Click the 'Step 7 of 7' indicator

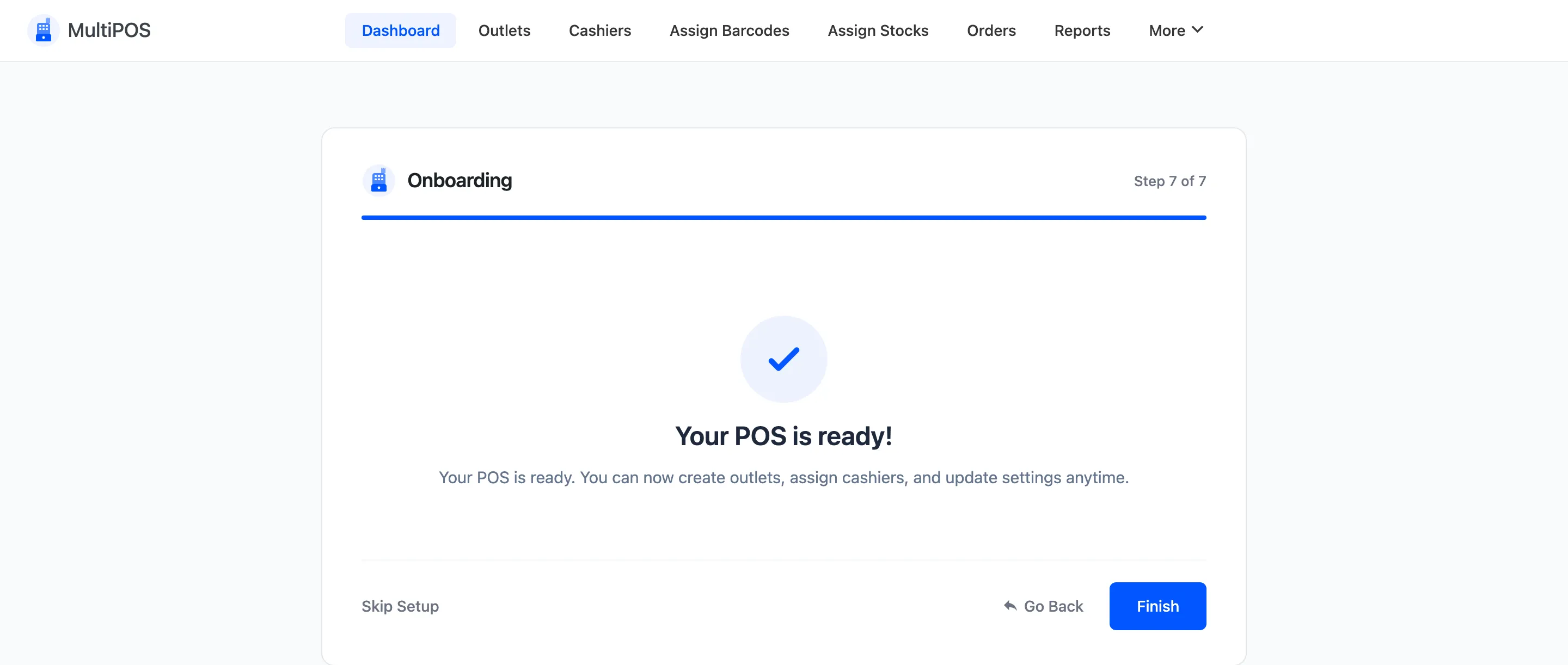(x=1169, y=181)
